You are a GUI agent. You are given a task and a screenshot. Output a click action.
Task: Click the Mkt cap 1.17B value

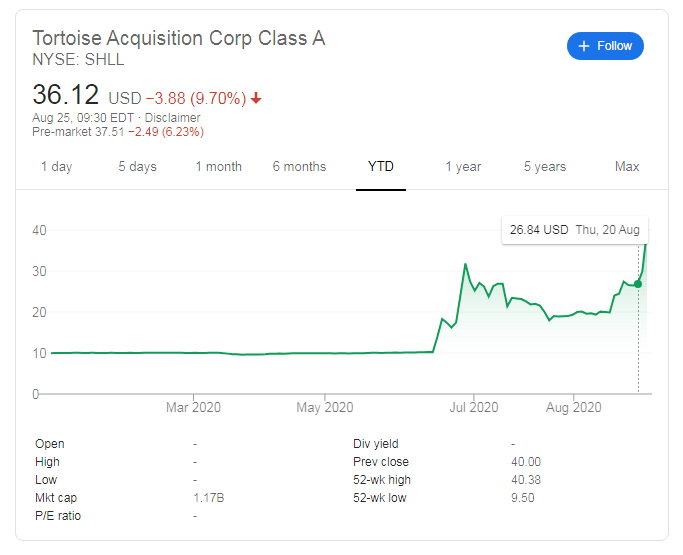(208, 498)
